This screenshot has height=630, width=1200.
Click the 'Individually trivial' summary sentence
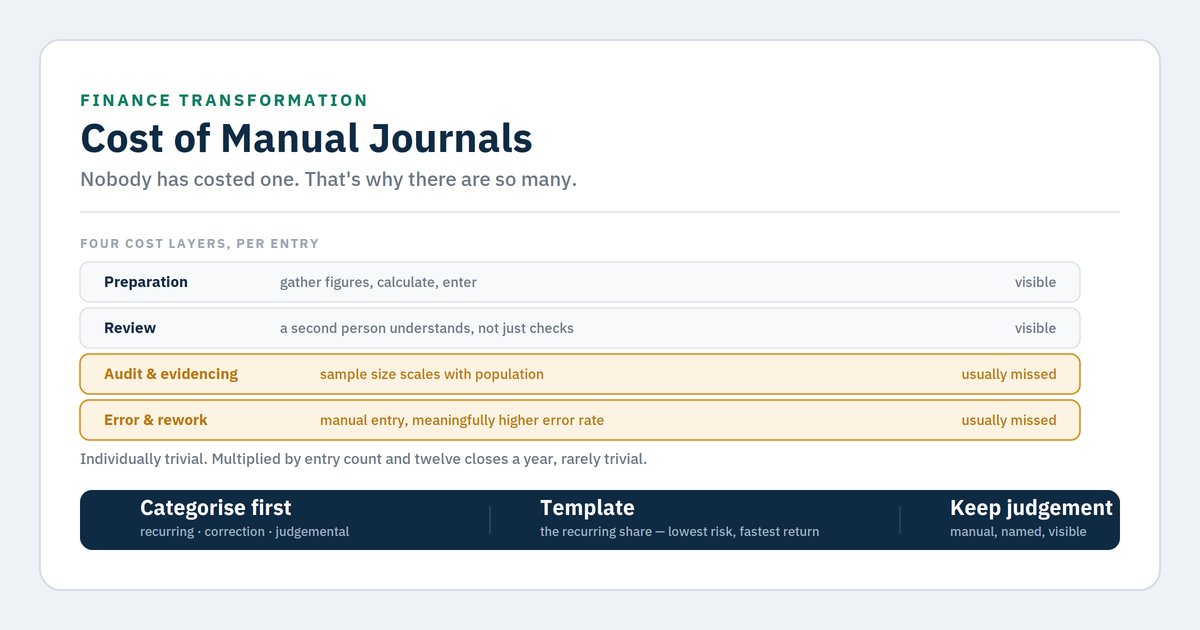point(363,459)
